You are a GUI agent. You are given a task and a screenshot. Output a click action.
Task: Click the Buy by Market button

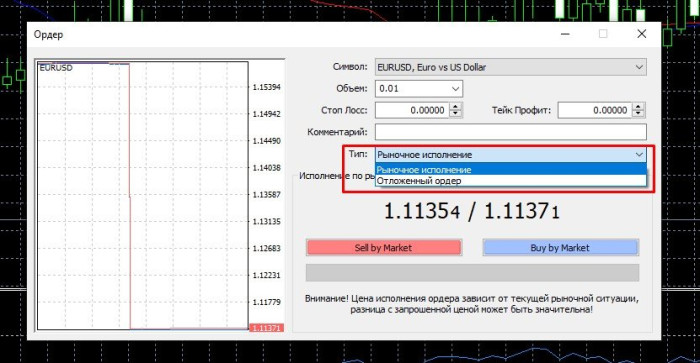[x=560, y=248]
